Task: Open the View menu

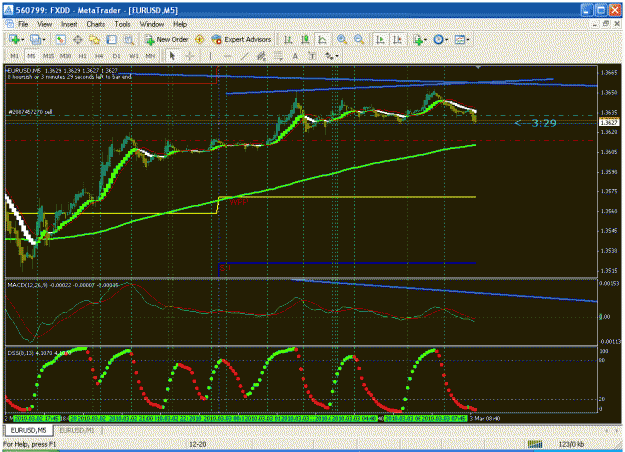Action: pos(45,24)
